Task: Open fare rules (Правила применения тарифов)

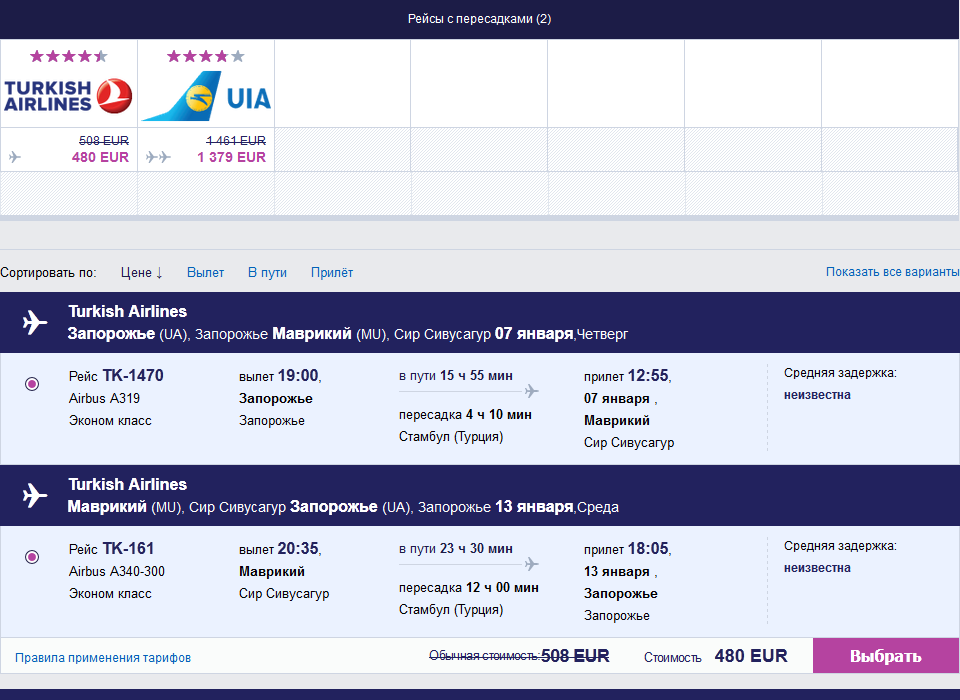Action: [103, 657]
